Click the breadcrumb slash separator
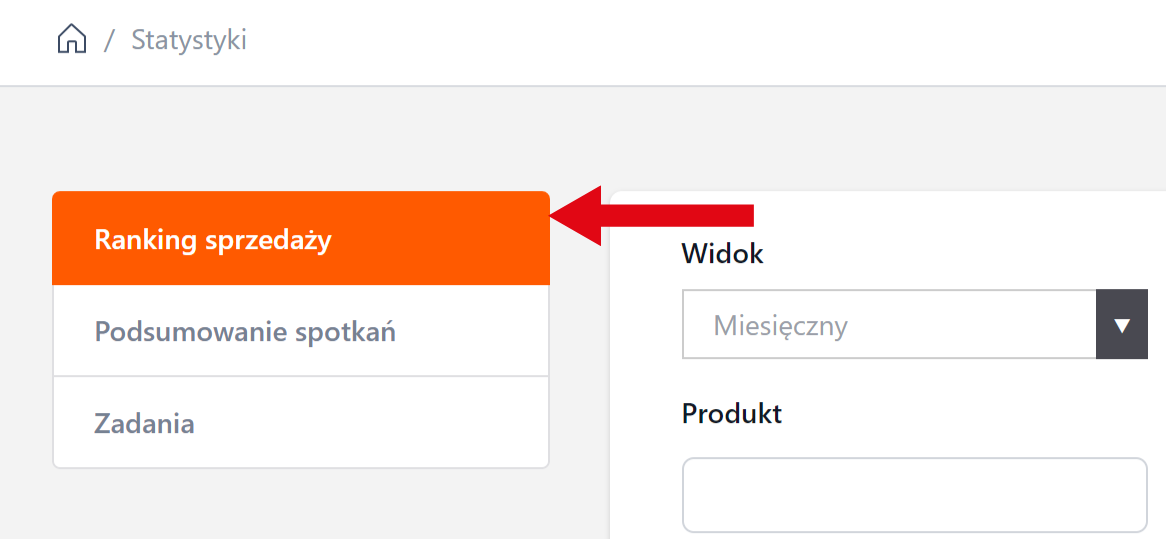This screenshot has width=1166, height=539. [x=110, y=41]
